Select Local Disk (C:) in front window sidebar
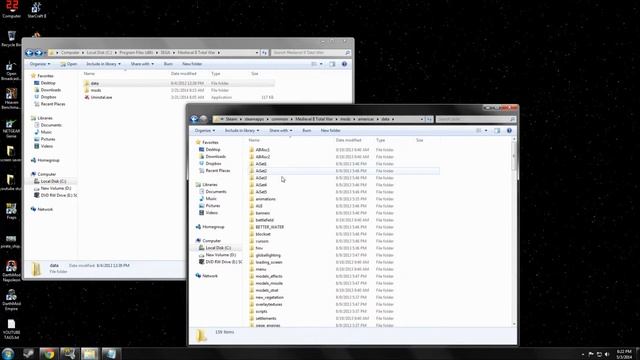Screen dimensions: 640x360 click(x=218, y=248)
